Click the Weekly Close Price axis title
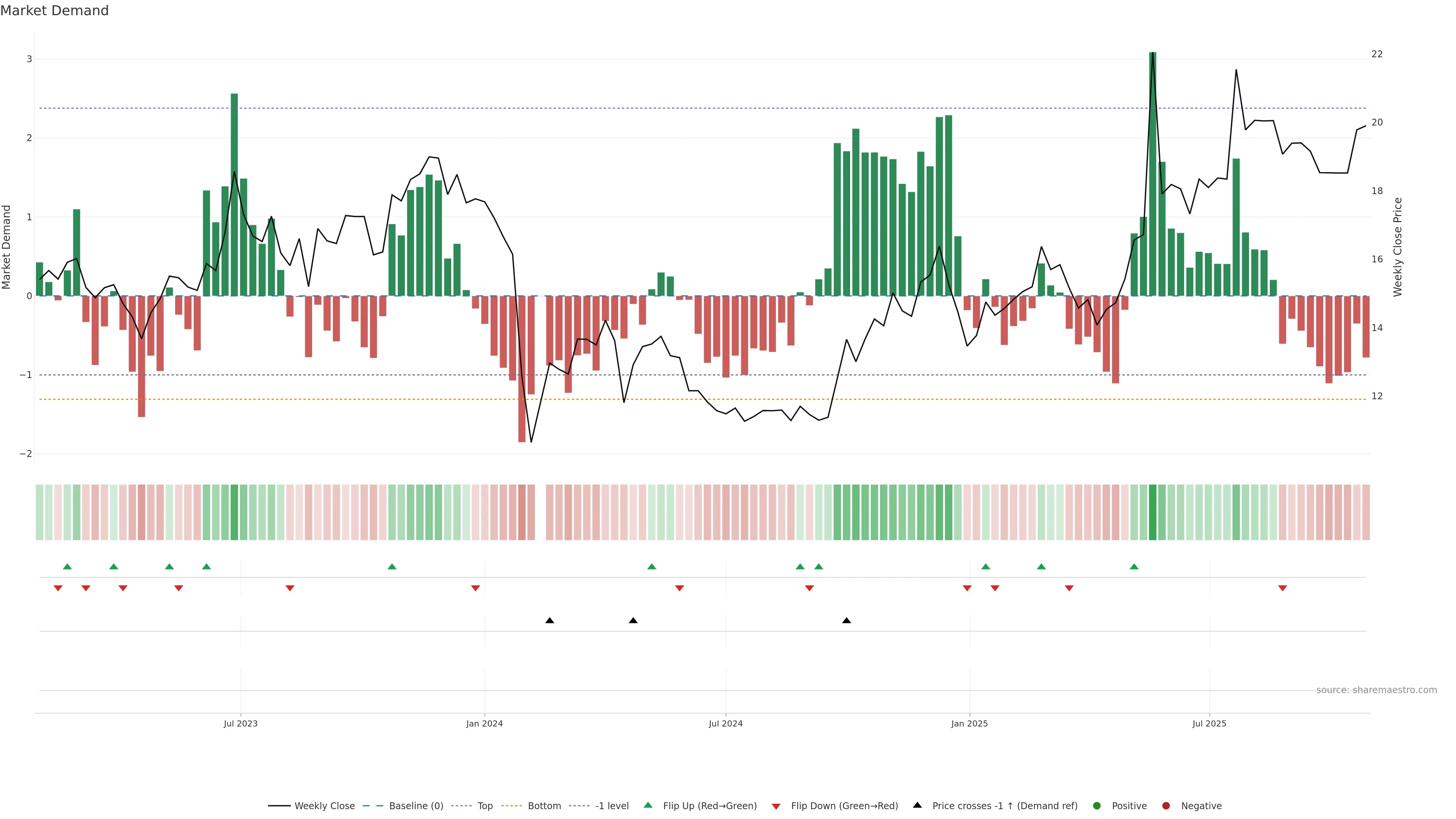The image size is (1456, 819). coord(1398,247)
